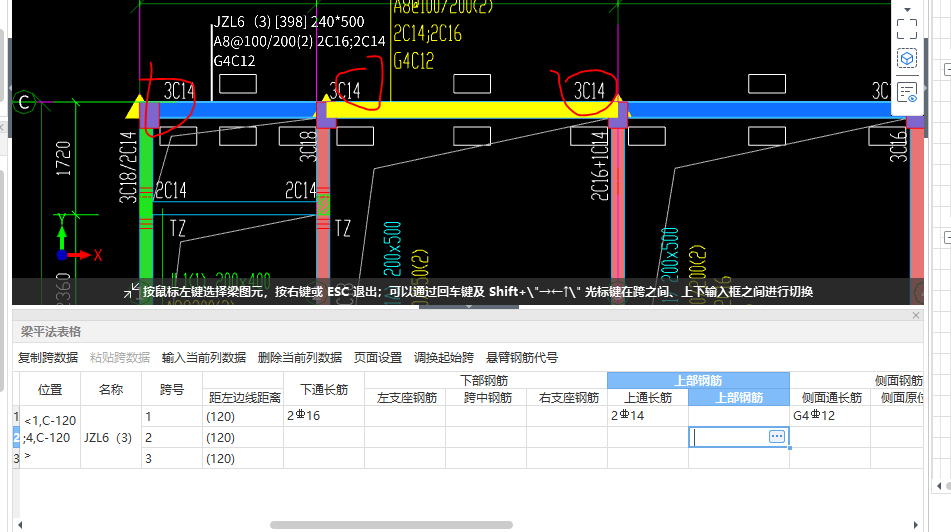Screen dimensions: 951x532
Task: Click 复制跨数据 button
Action: (48, 358)
